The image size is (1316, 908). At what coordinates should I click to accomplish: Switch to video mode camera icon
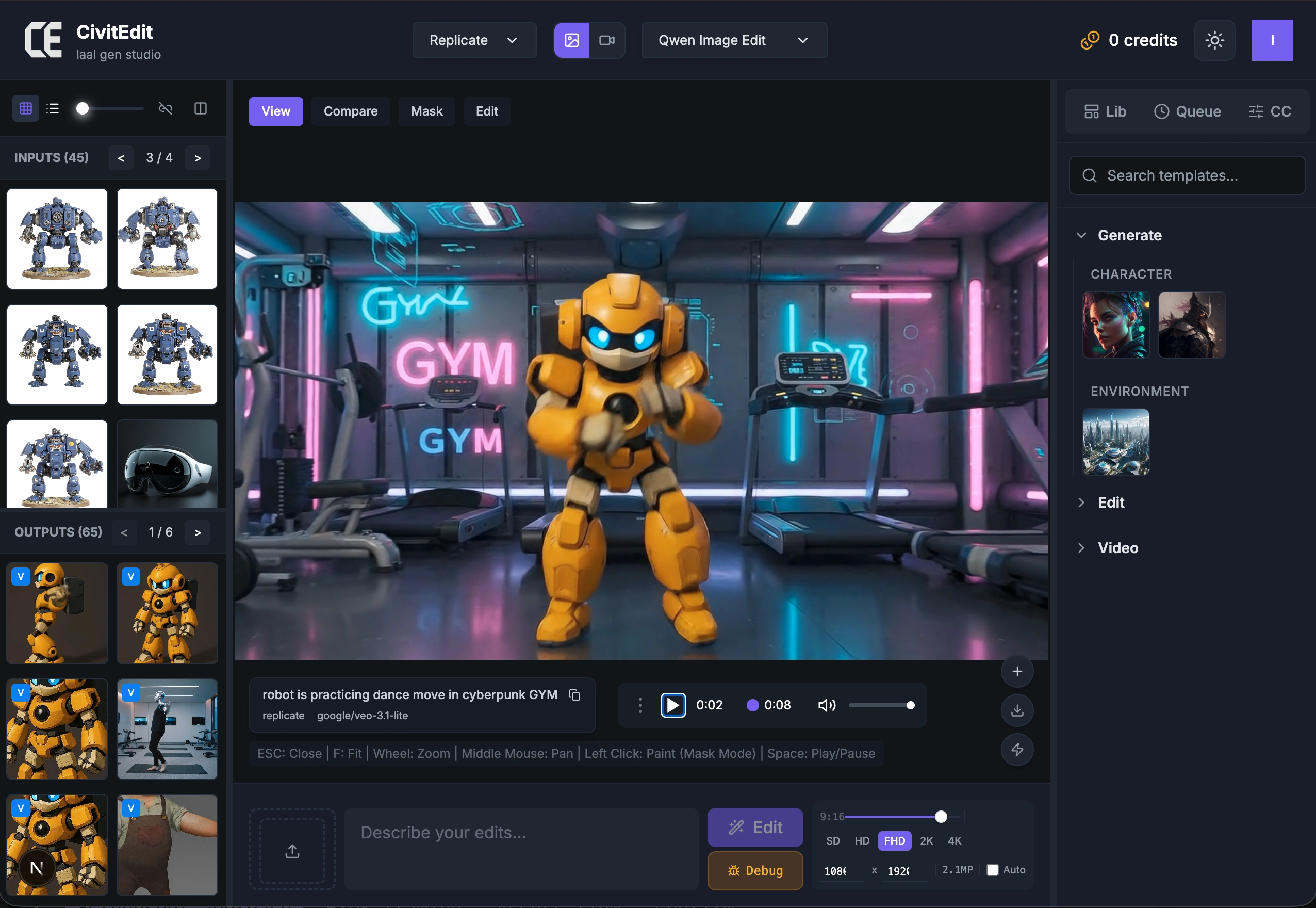[x=607, y=40]
